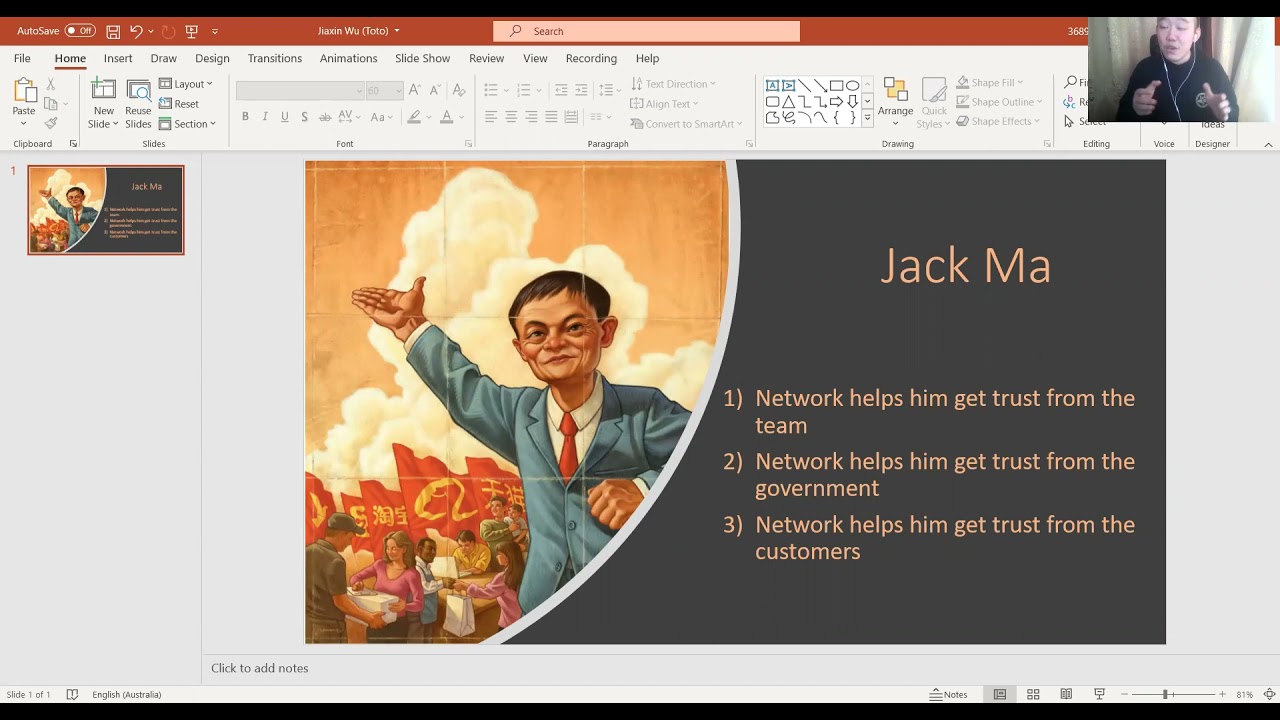Screen dimensions: 1280x720
Task: Open the Notes pane from status bar
Action: 949,694
